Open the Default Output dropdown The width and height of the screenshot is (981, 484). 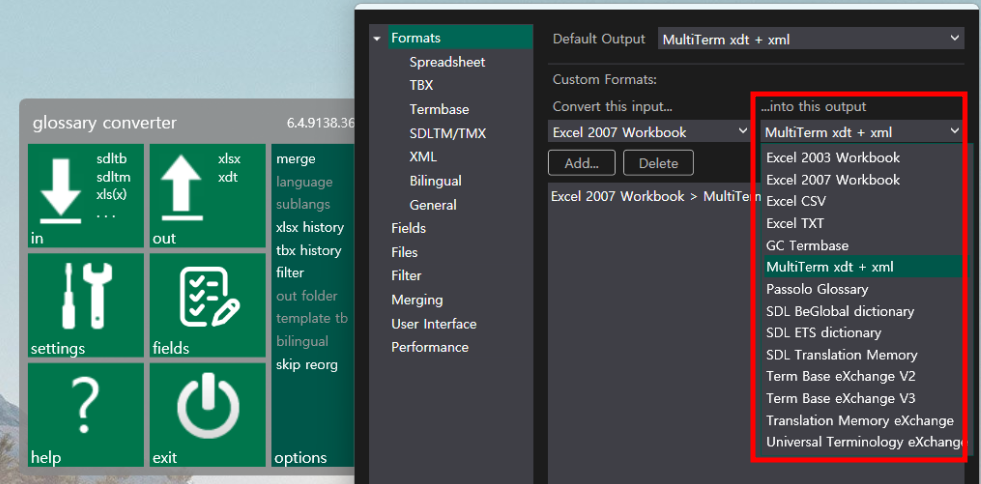click(x=810, y=39)
